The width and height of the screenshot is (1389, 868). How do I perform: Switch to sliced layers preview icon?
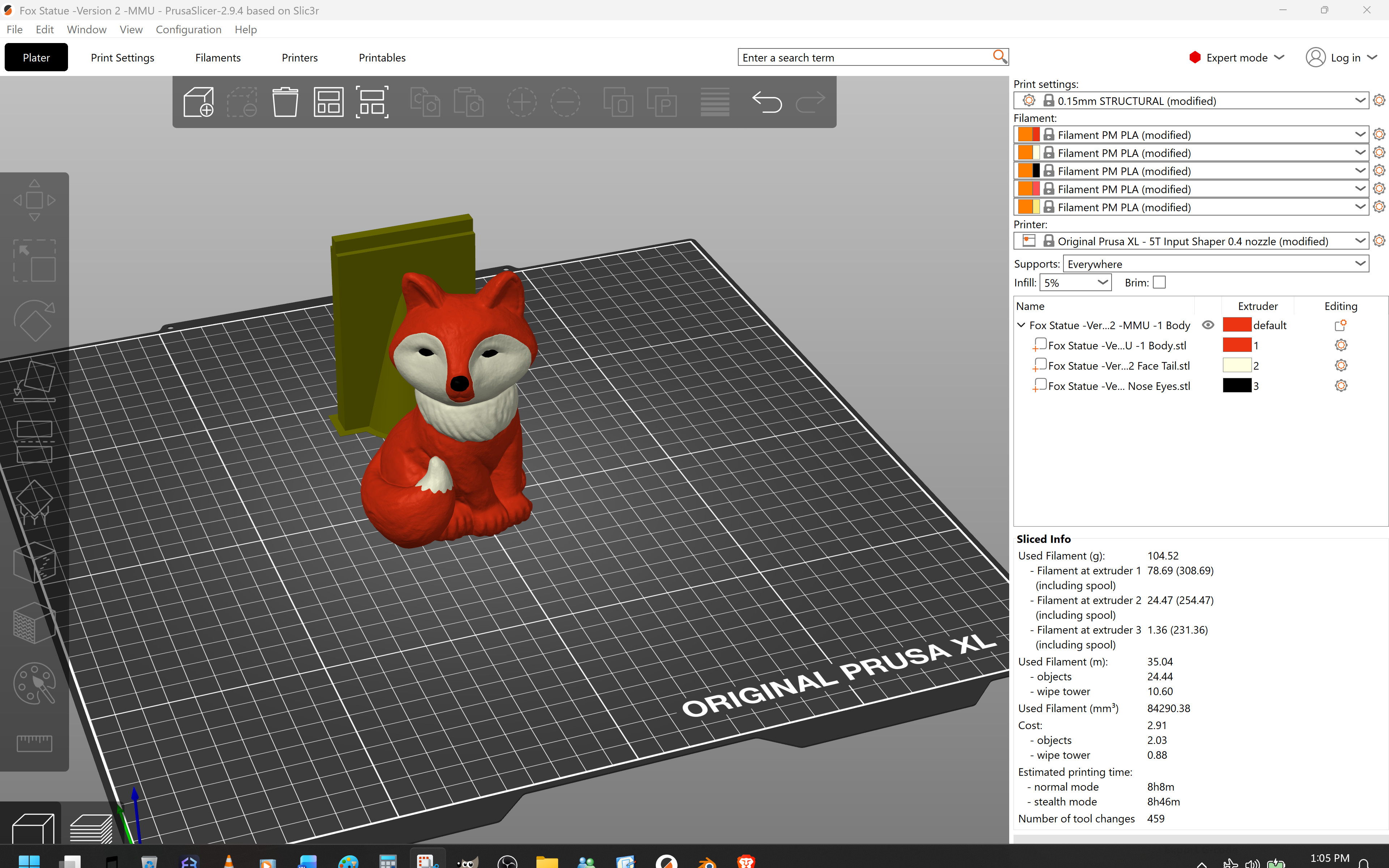[91, 829]
